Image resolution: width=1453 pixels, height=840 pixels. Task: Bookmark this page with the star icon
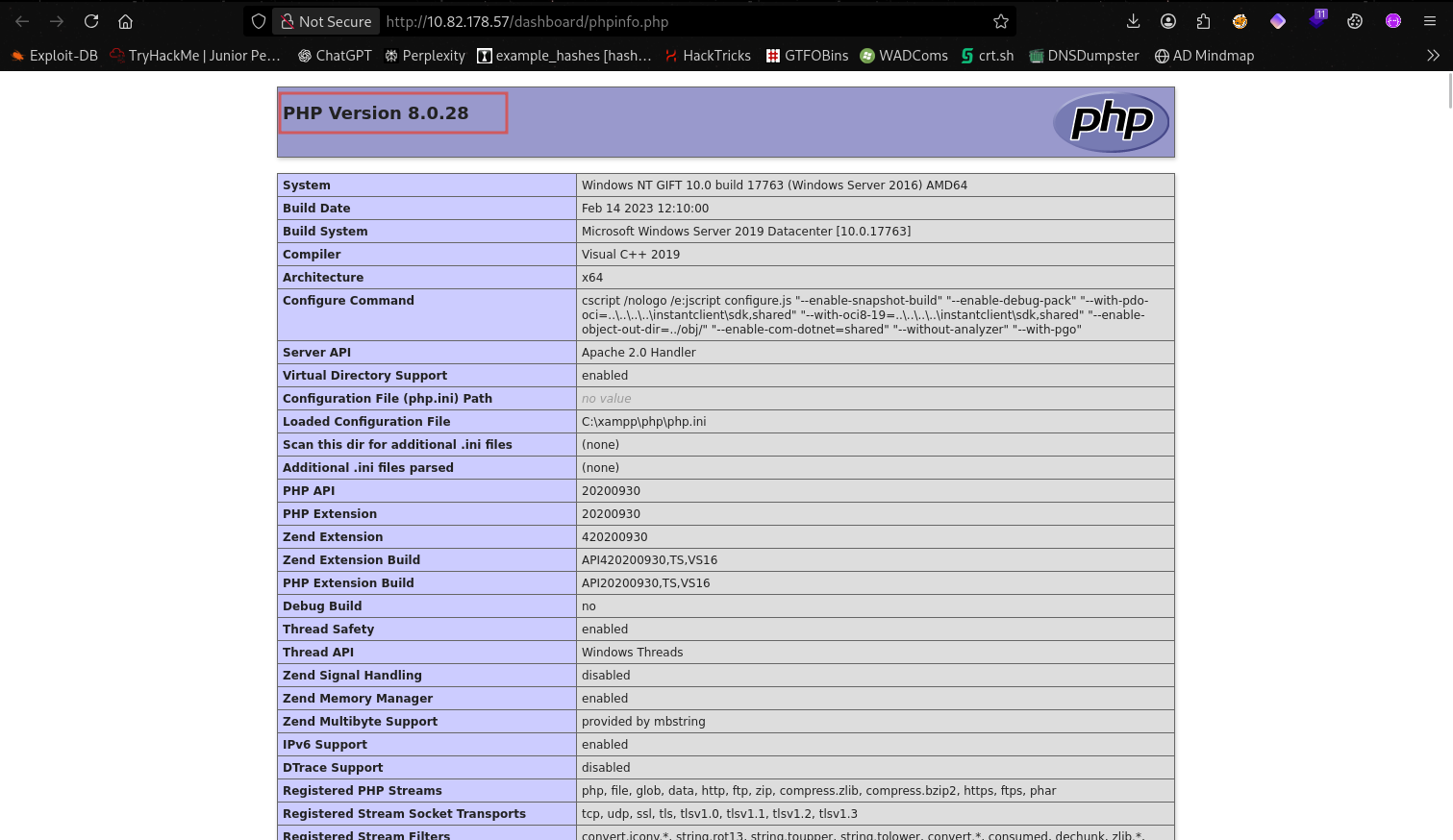[x=1001, y=21]
